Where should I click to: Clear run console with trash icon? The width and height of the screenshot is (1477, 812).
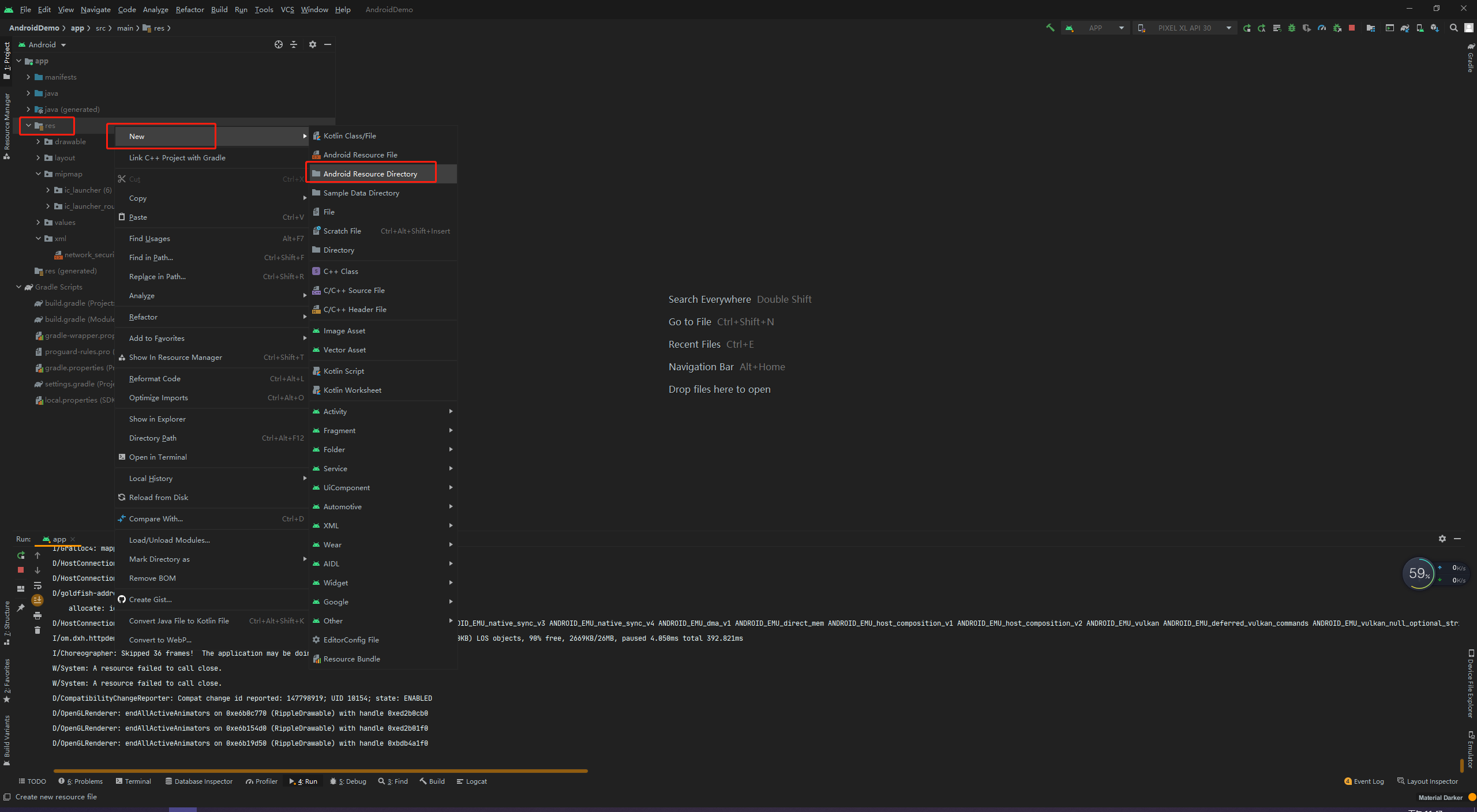pos(38,630)
